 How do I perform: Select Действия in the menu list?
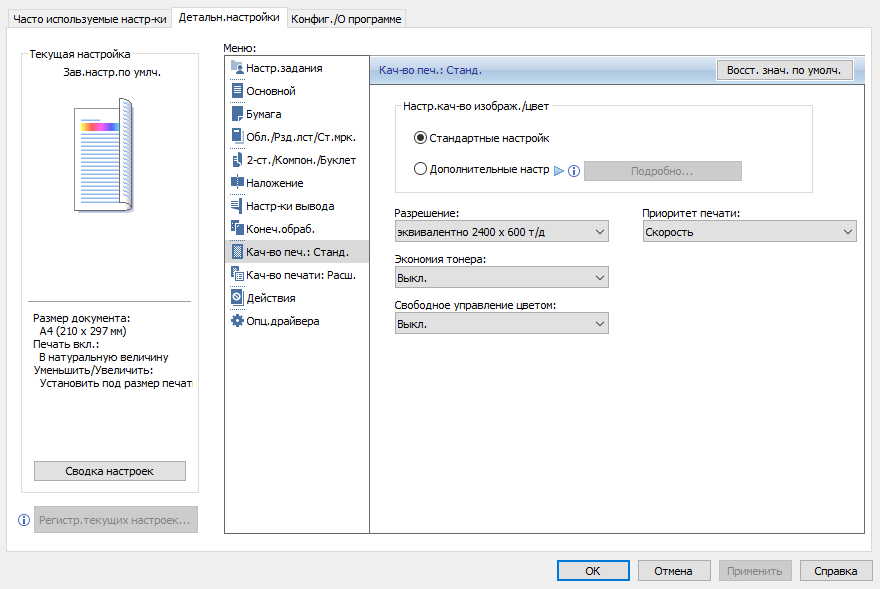click(x=297, y=298)
